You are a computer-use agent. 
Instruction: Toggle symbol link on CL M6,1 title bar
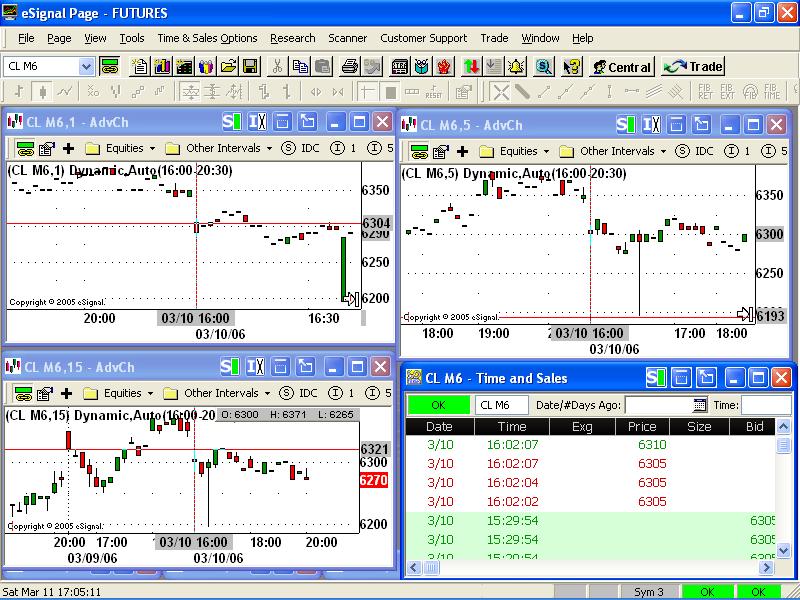pos(233,122)
